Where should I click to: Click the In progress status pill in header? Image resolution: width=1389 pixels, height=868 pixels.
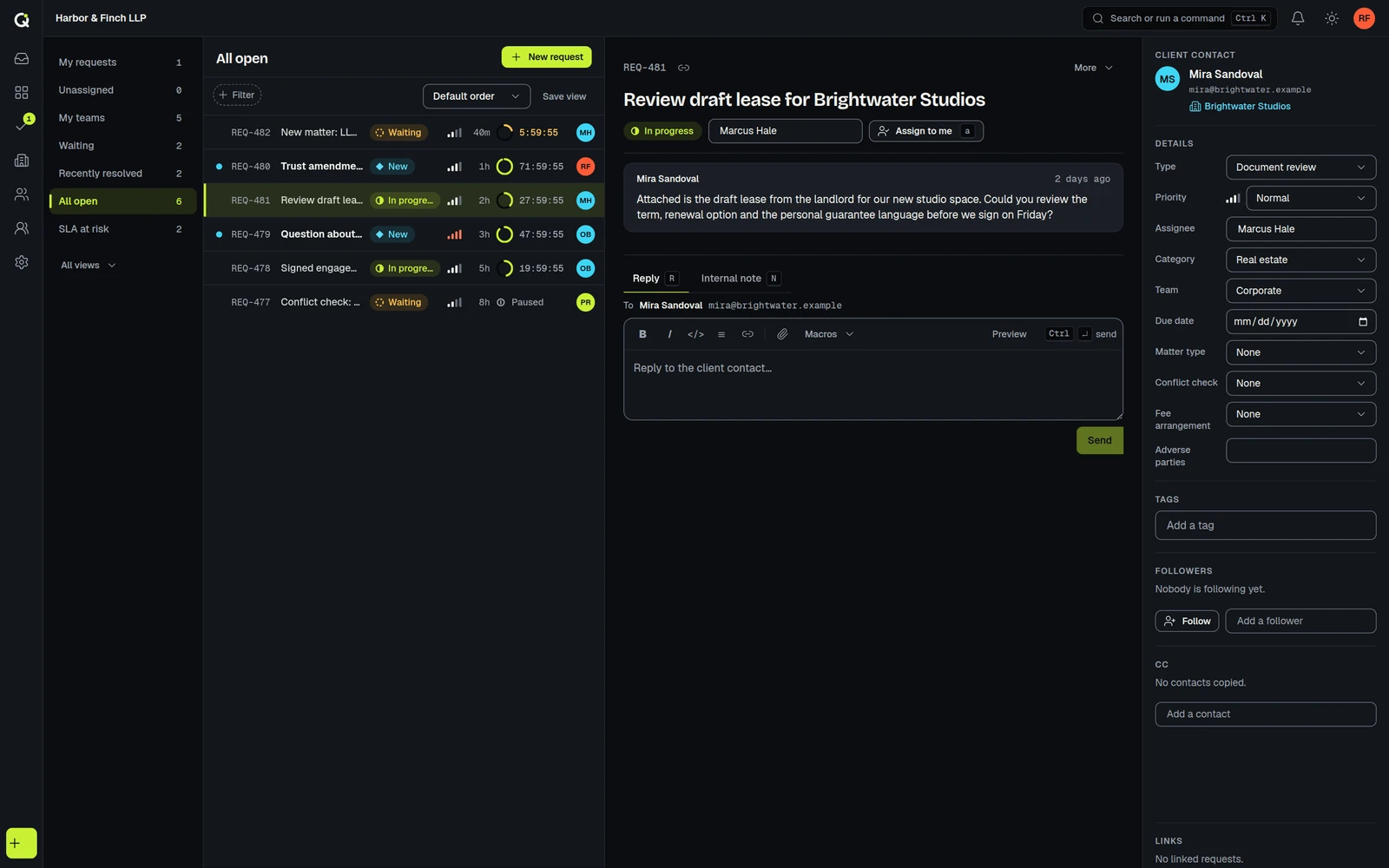pyautogui.click(x=662, y=131)
